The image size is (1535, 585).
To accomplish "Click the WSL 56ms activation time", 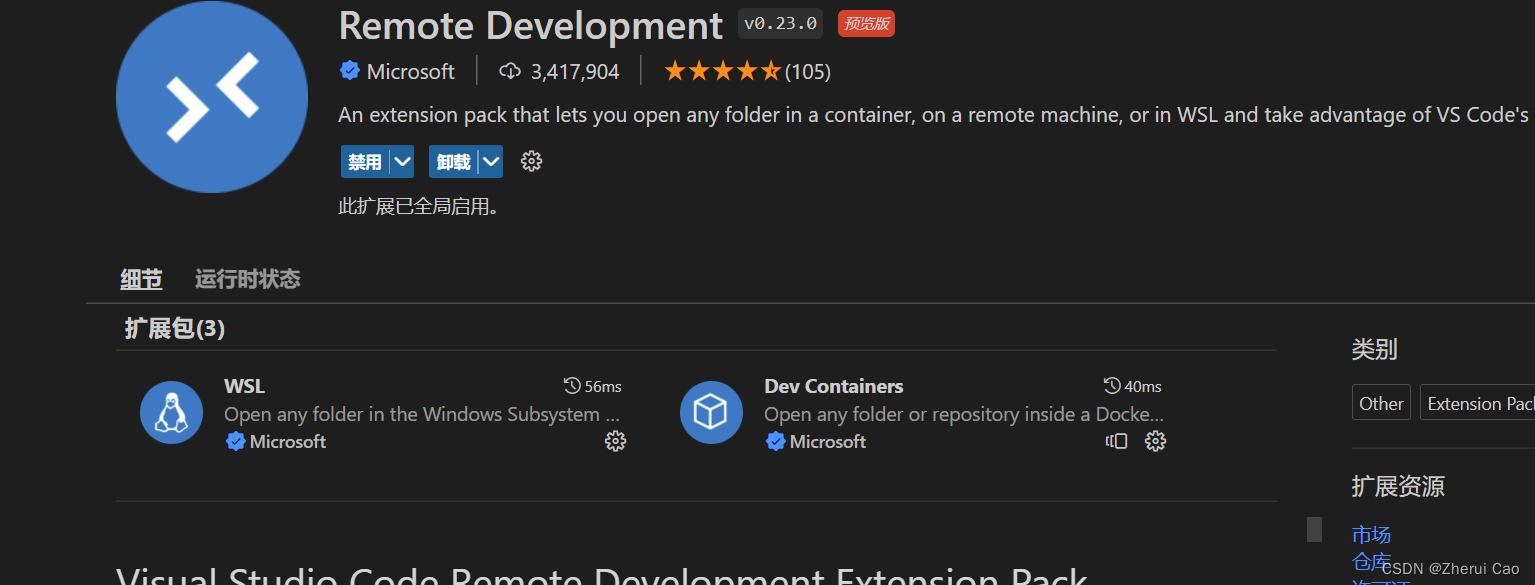I will tap(603, 386).
